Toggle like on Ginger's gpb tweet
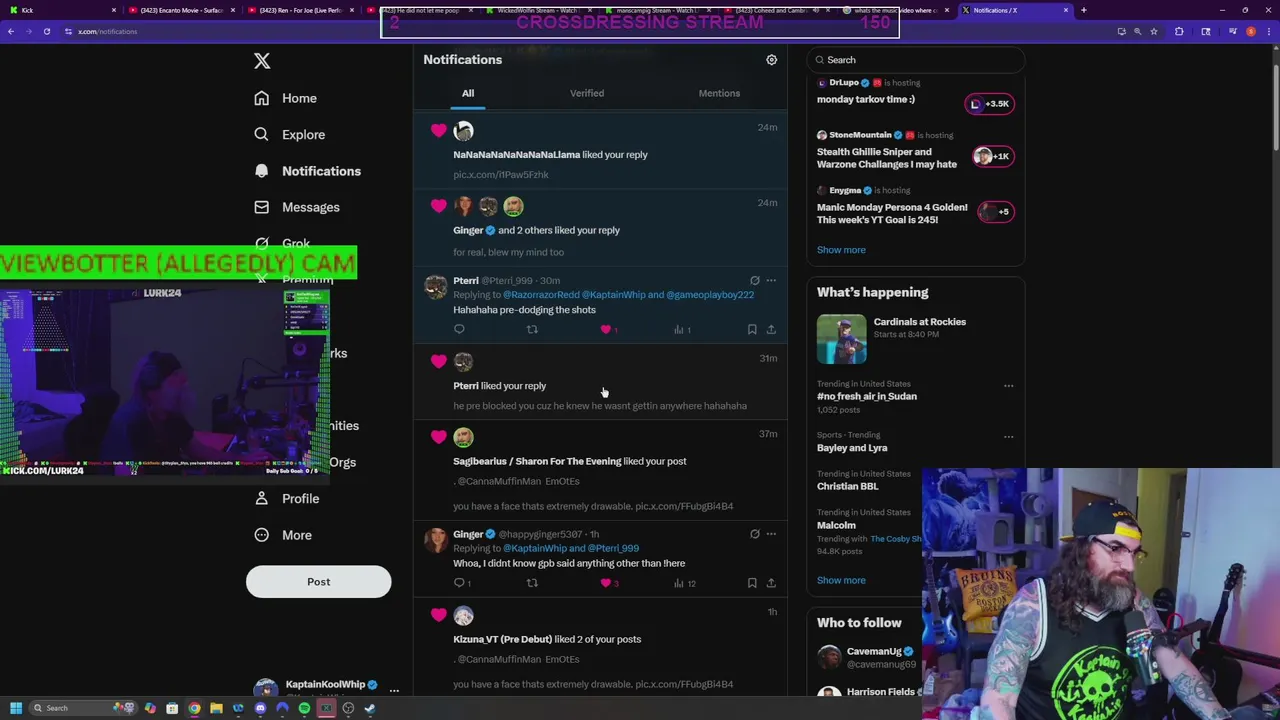The image size is (1280, 720). [608, 583]
